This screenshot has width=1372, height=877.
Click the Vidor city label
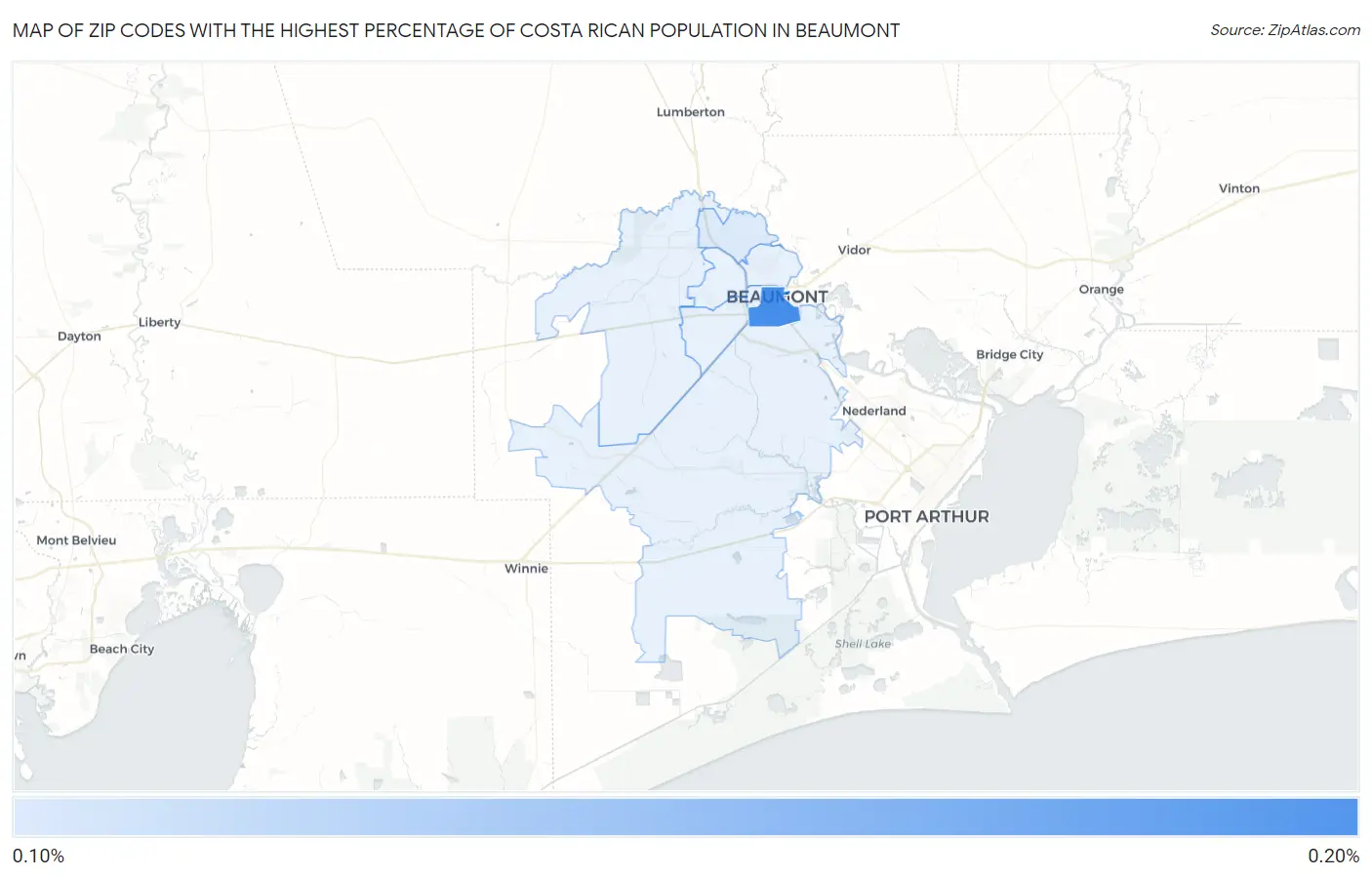854,250
